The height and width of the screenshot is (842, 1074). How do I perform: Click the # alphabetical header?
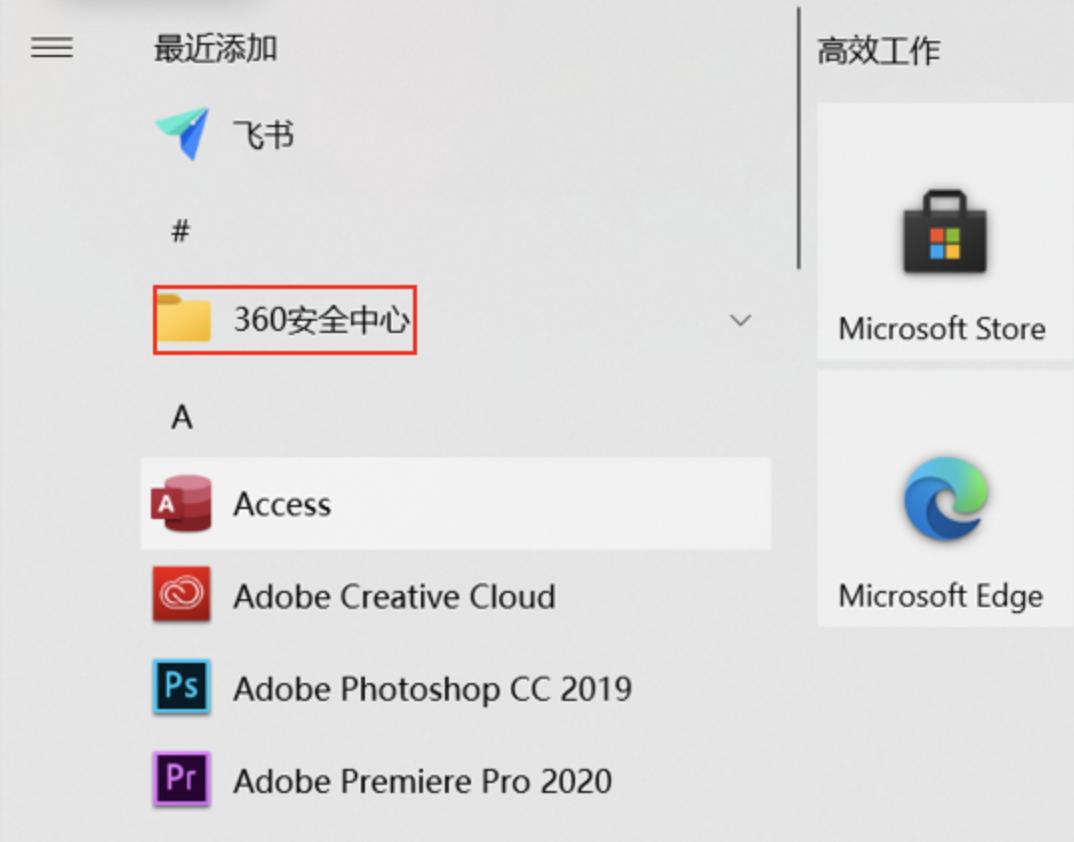(178, 230)
